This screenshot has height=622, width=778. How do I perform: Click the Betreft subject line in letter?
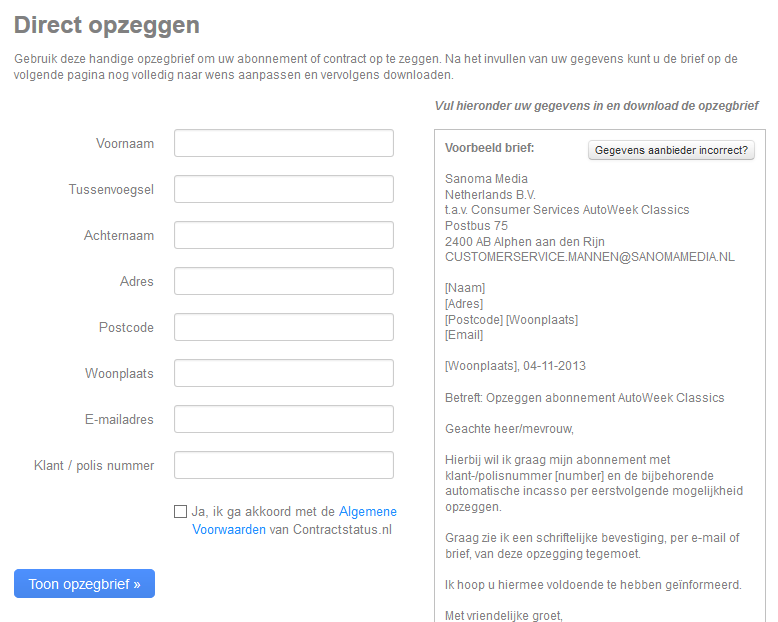[x=584, y=397]
